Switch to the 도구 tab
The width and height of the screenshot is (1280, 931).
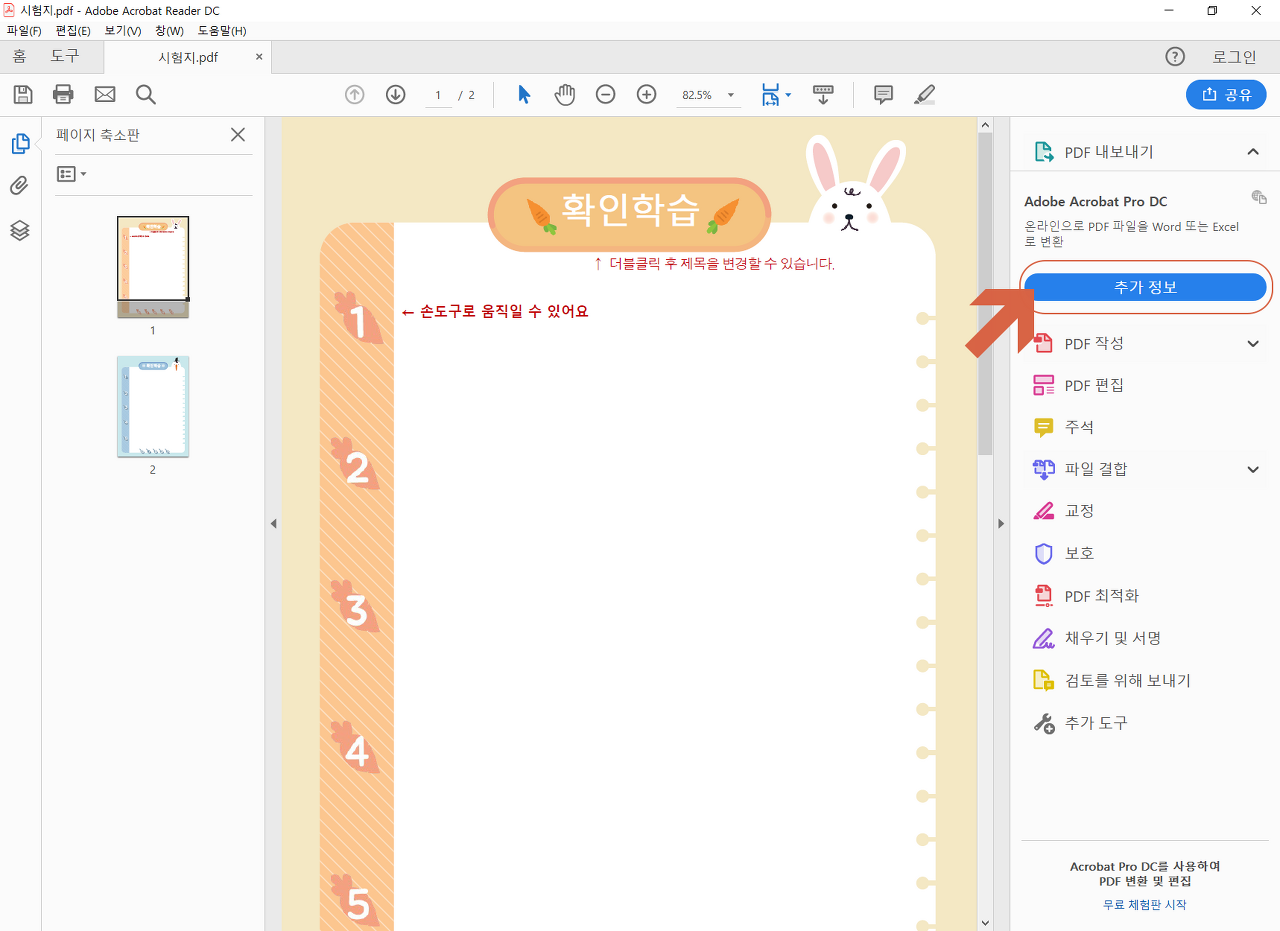64,57
